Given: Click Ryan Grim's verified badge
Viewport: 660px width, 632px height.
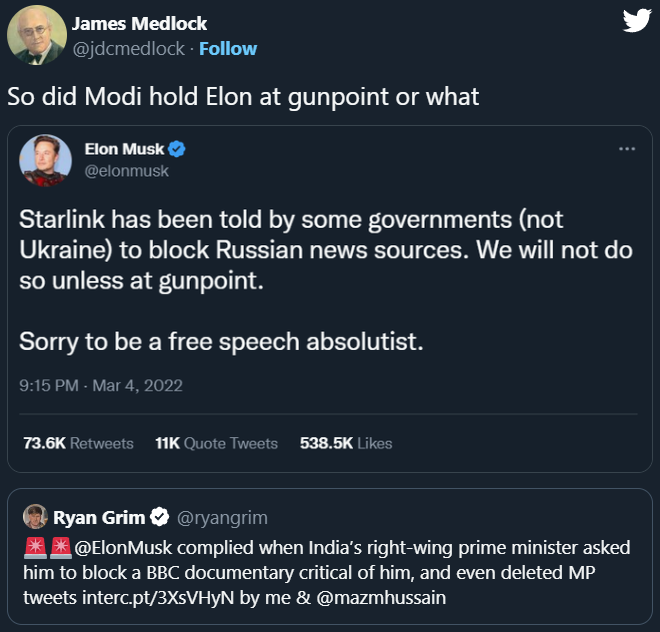Looking at the screenshot, I should click(x=159, y=518).
